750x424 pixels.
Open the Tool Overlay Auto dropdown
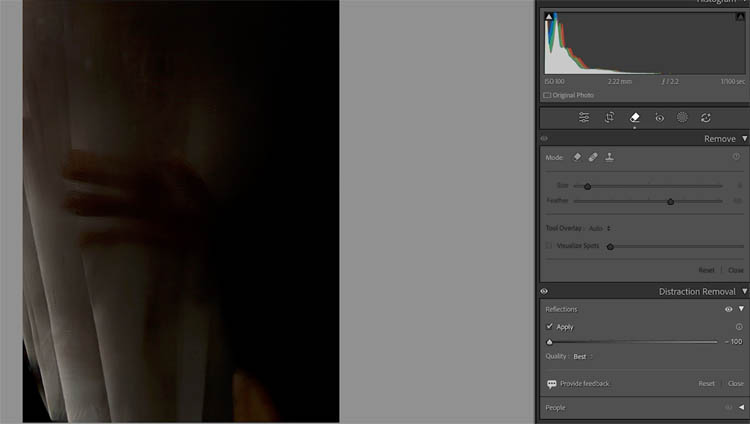600,228
